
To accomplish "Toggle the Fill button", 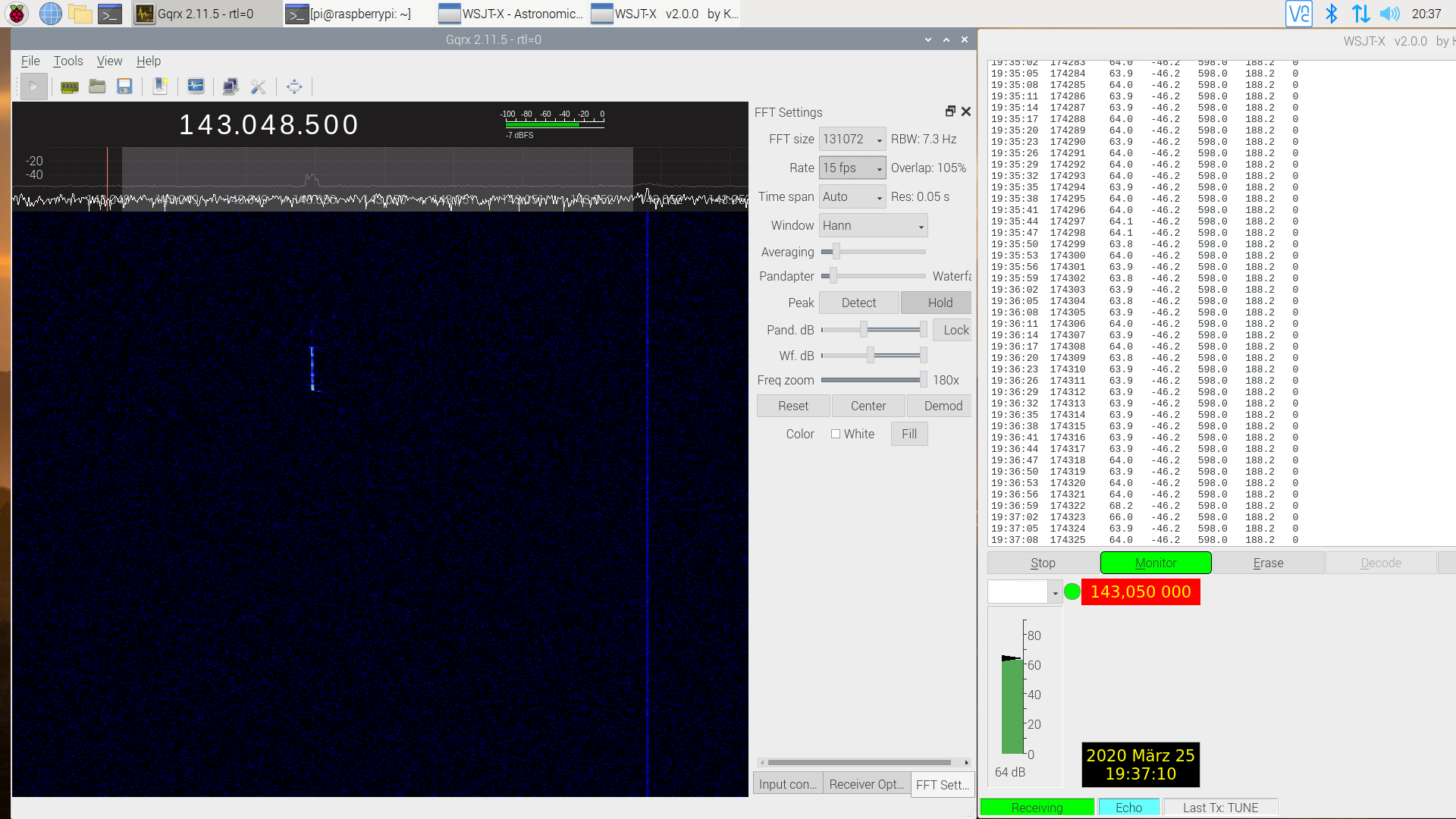I will 909,434.
